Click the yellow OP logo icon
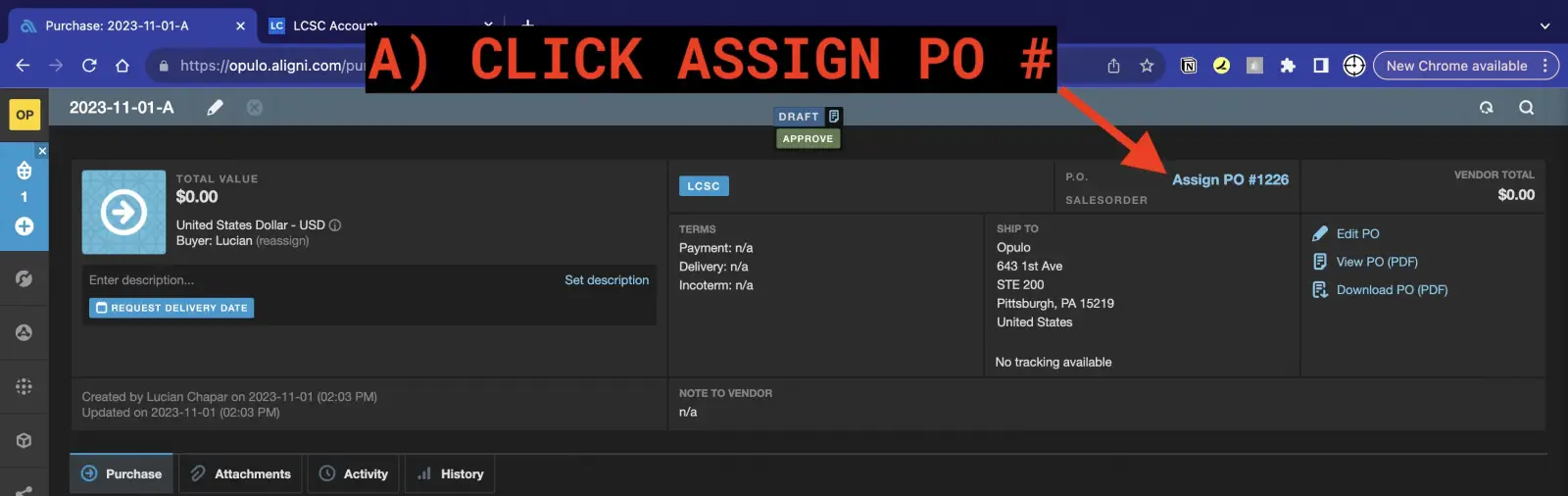1568x496 pixels. [x=24, y=115]
